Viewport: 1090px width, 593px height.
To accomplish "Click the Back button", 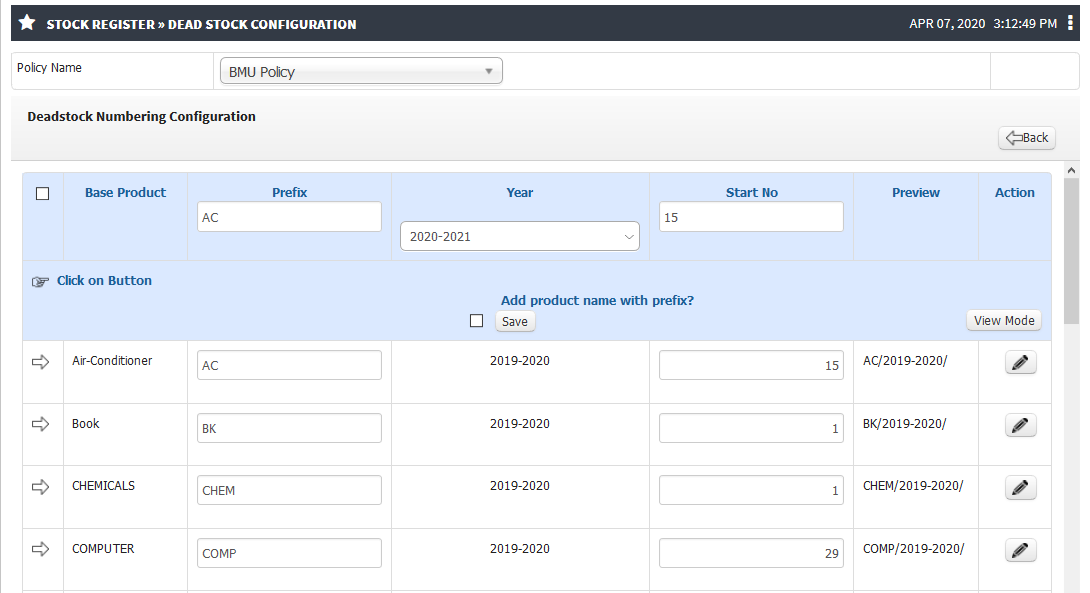I will (x=1027, y=138).
